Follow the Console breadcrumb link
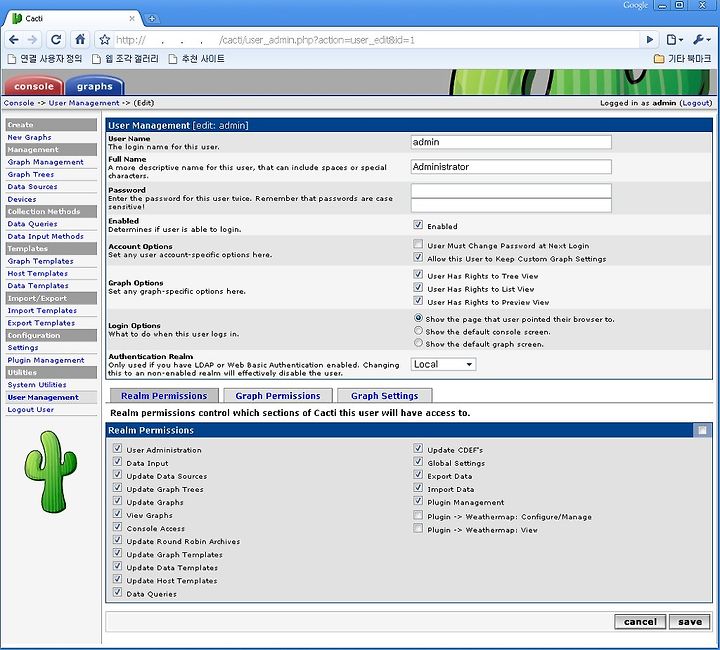The image size is (720, 650). click(x=19, y=103)
